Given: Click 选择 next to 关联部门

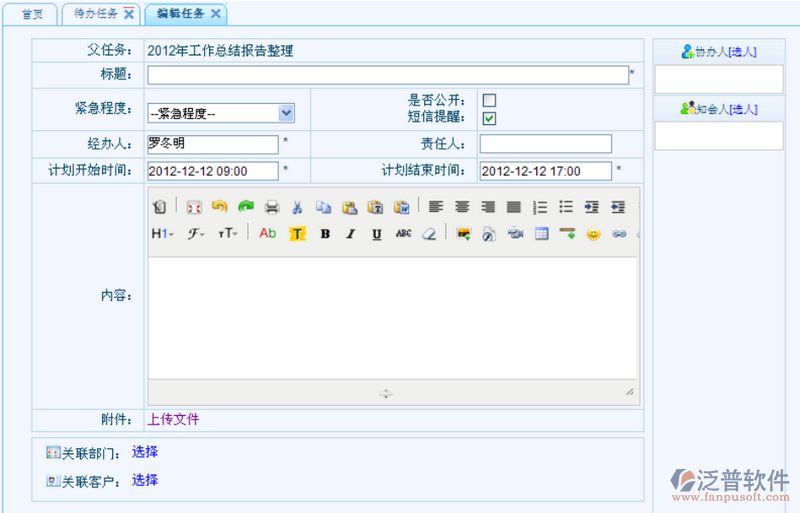Looking at the screenshot, I should [x=145, y=452].
